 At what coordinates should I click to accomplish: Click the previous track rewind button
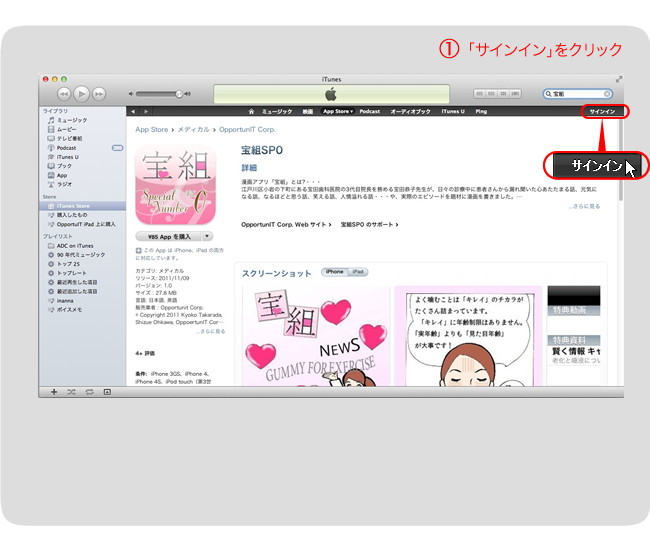tap(63, 93)
